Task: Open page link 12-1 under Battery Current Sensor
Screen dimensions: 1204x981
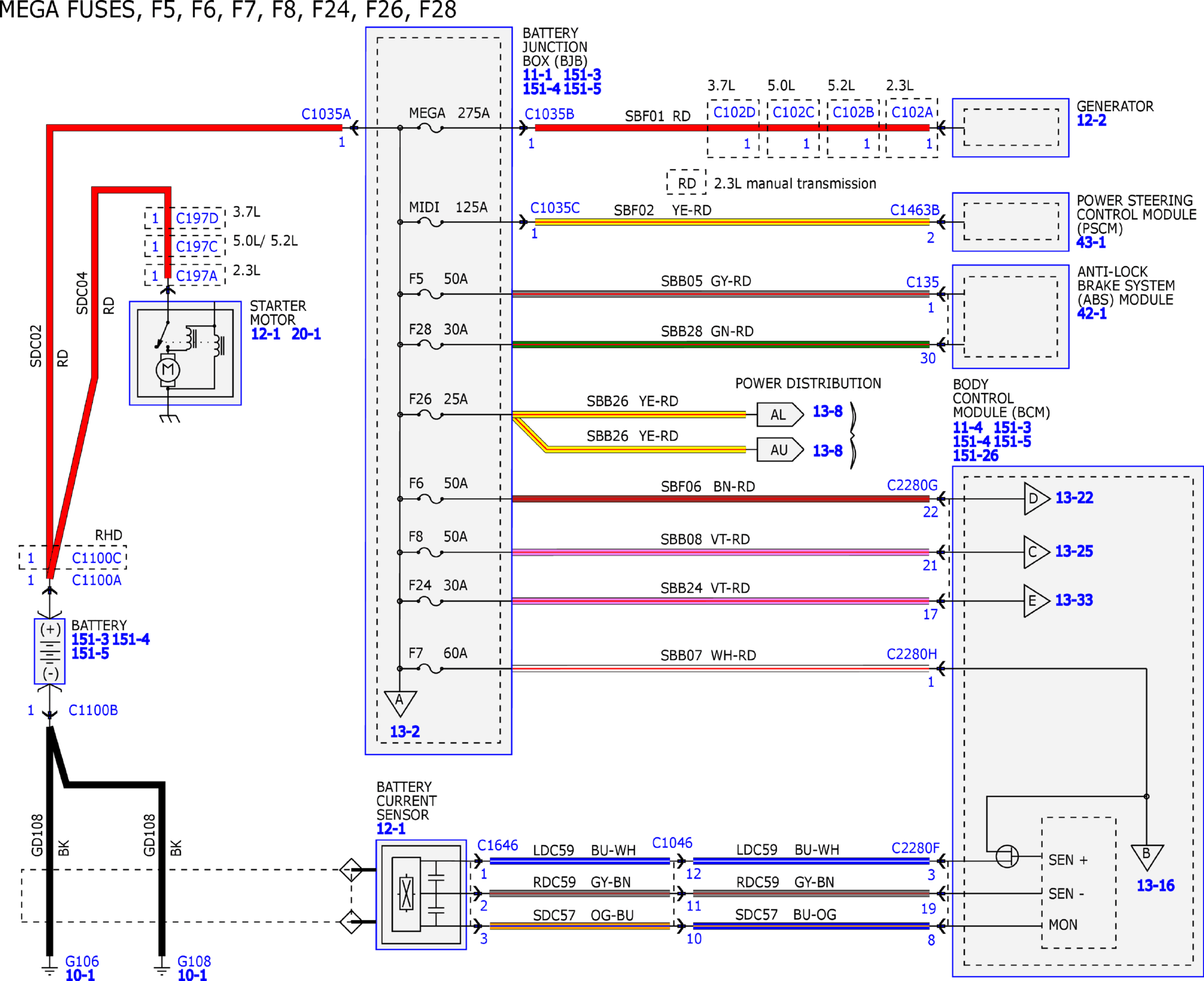Action: click(x=391, y=829)
